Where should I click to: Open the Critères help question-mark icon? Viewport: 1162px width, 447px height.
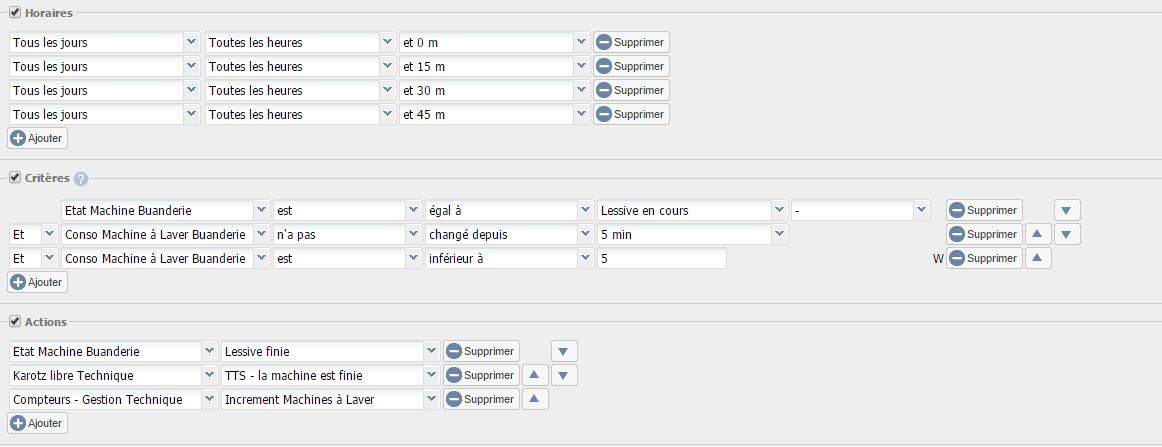pyautogui.click(x=81, y=179)
